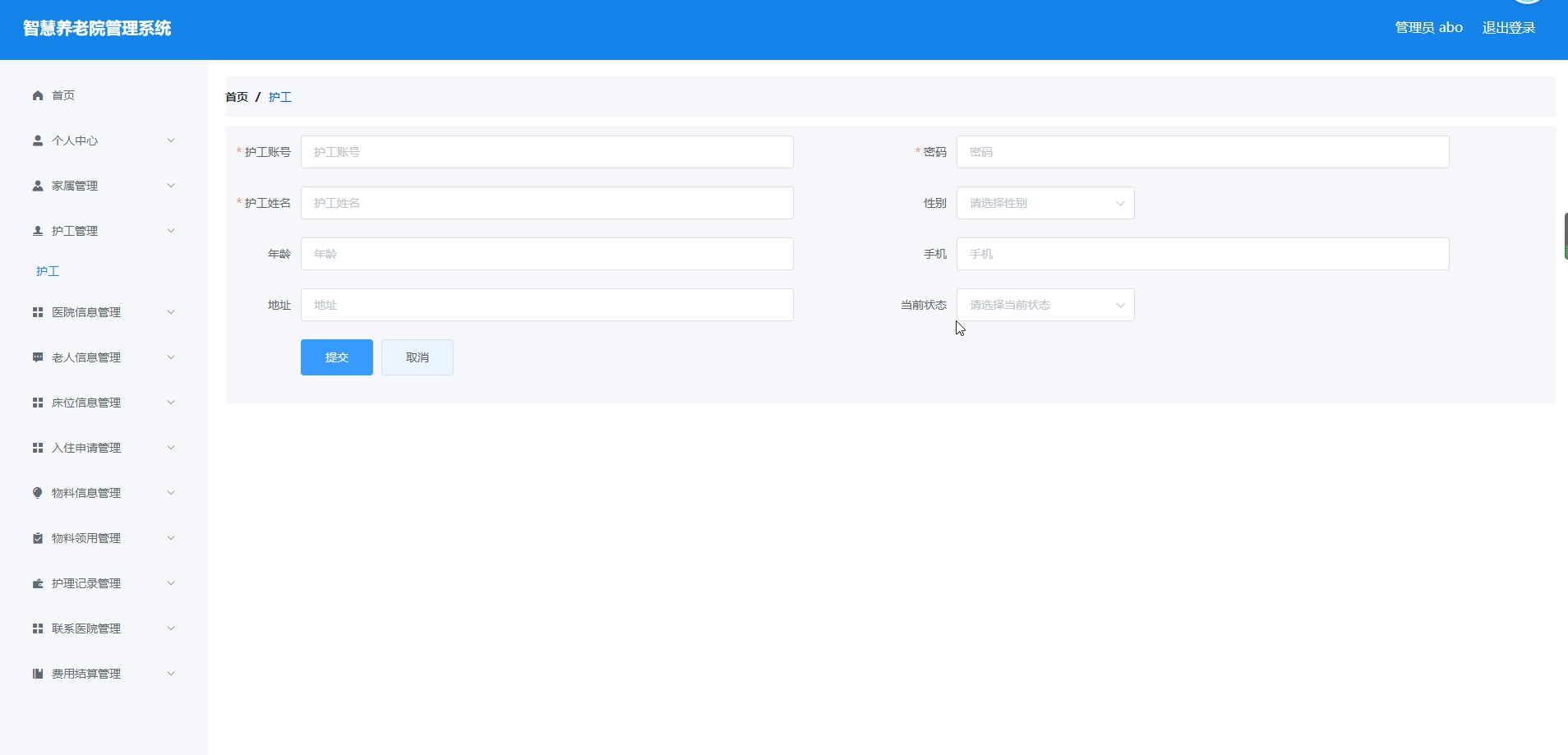Click the chat icon for 老人信息管理

point(38,357)
